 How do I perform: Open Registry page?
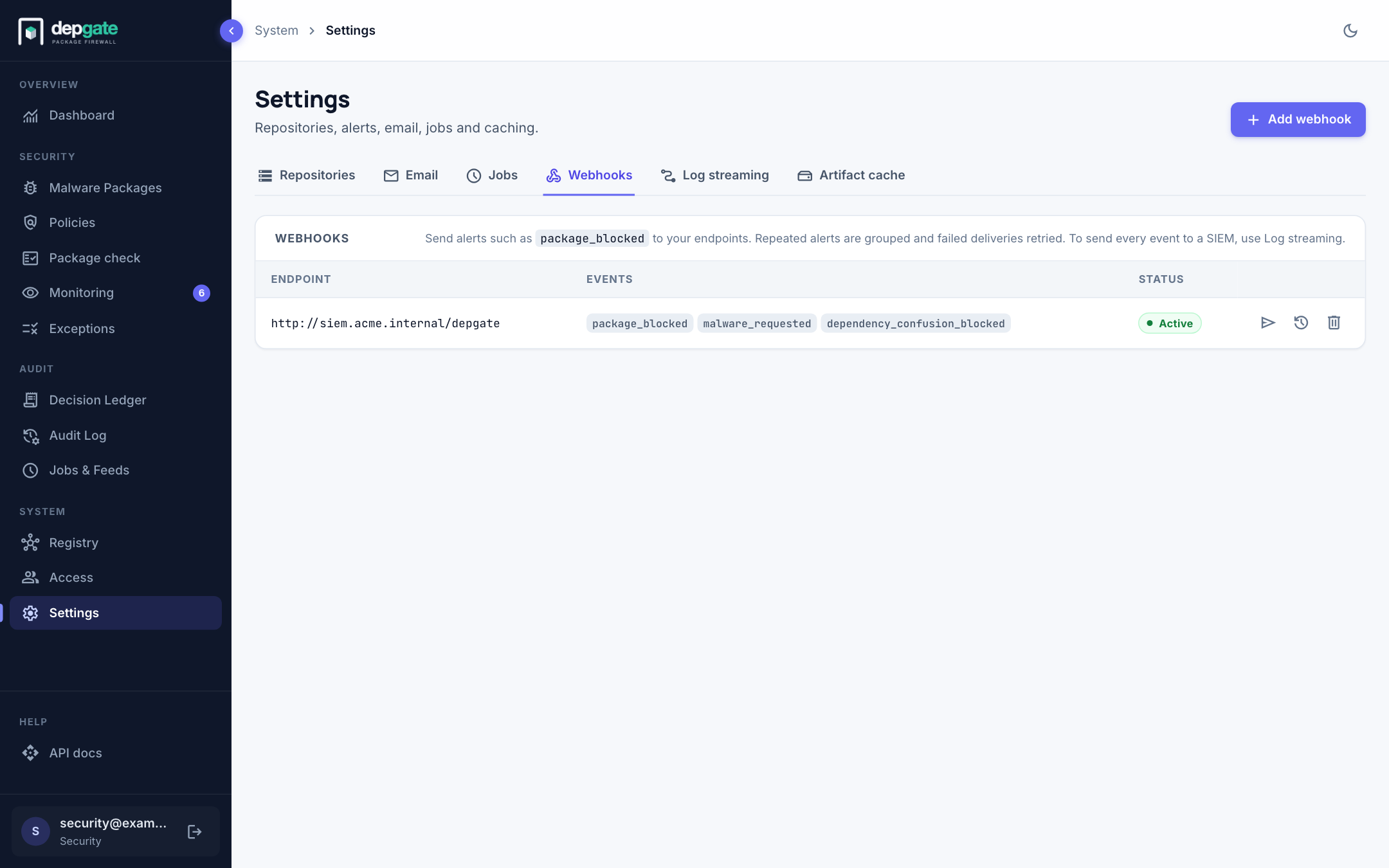point(116,543)
